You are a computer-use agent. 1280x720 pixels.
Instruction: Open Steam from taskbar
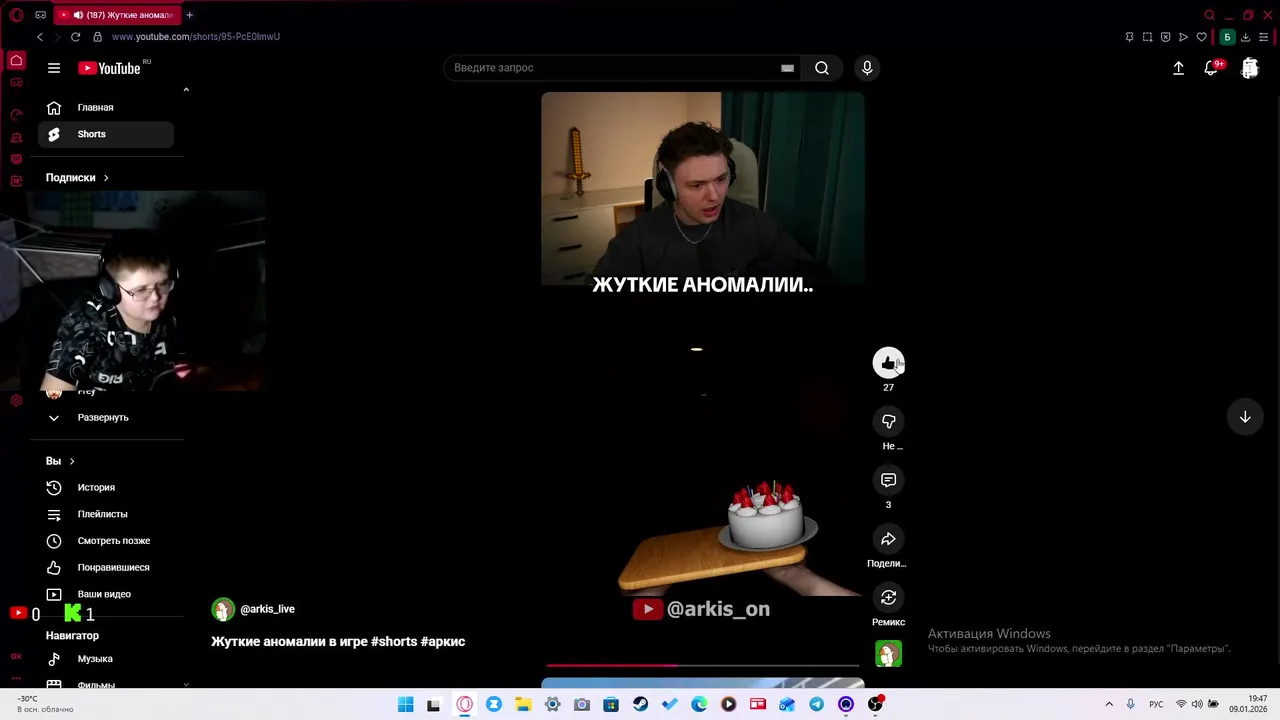(x=640, y=705)
